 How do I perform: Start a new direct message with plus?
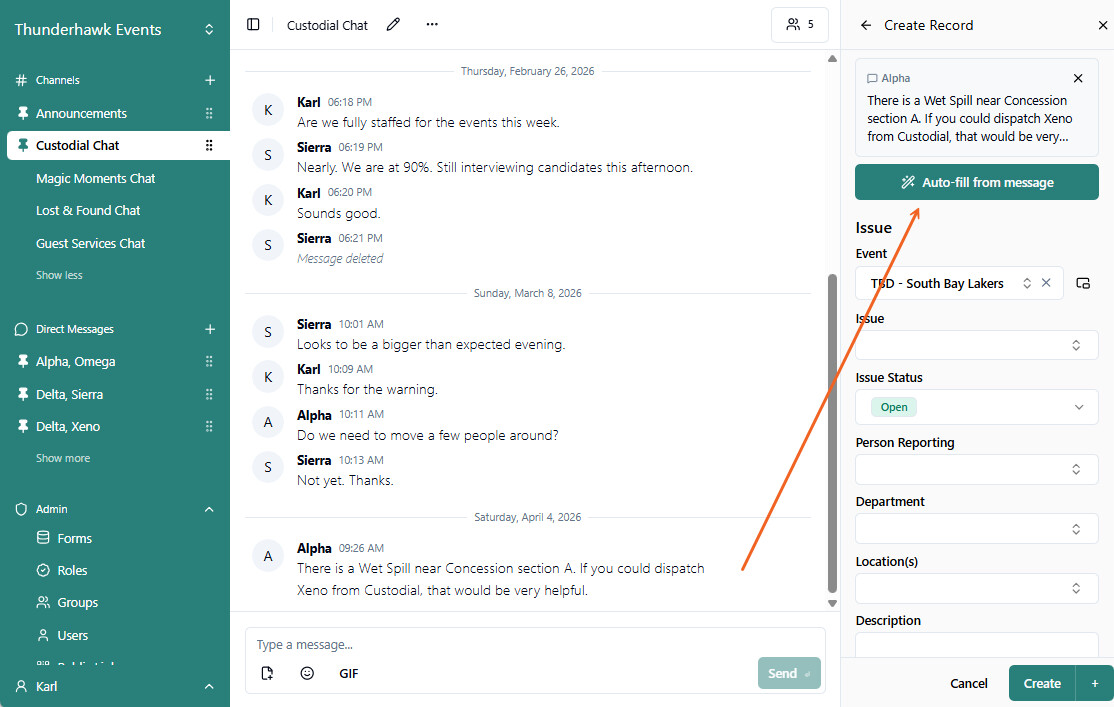coord(210,329)
